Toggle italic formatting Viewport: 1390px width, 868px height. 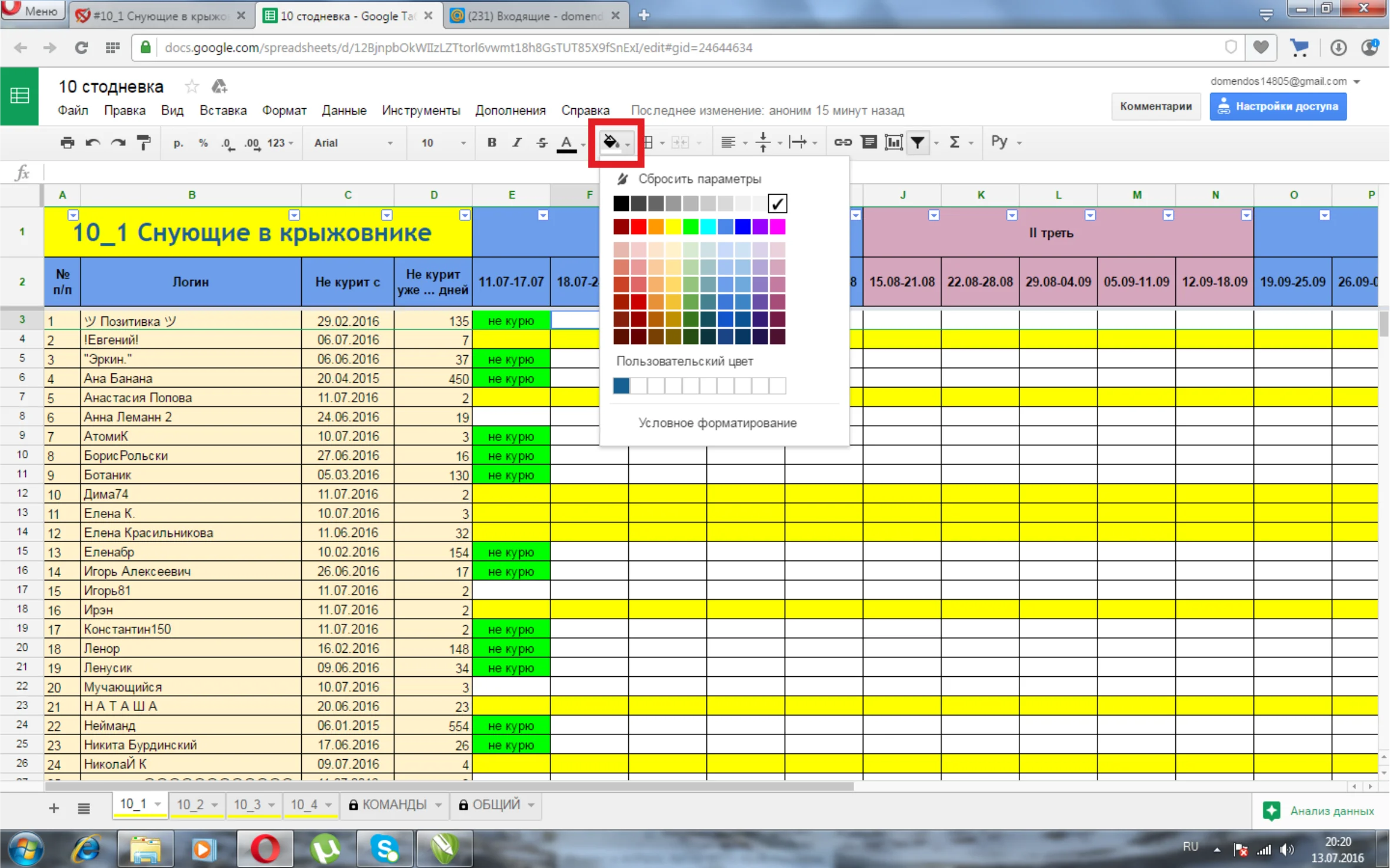[516, 142]
